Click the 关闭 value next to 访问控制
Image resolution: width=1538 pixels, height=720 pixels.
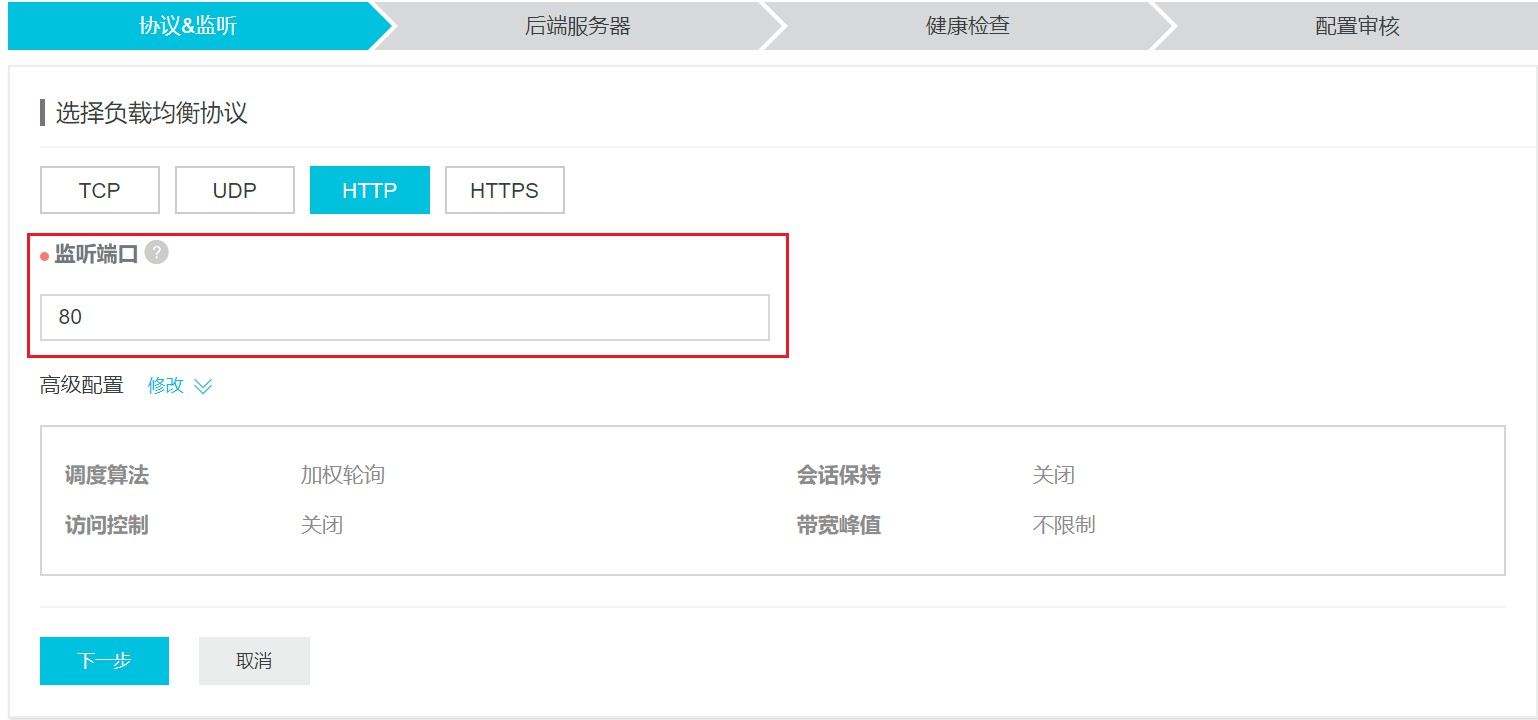[x=322, y=524]
